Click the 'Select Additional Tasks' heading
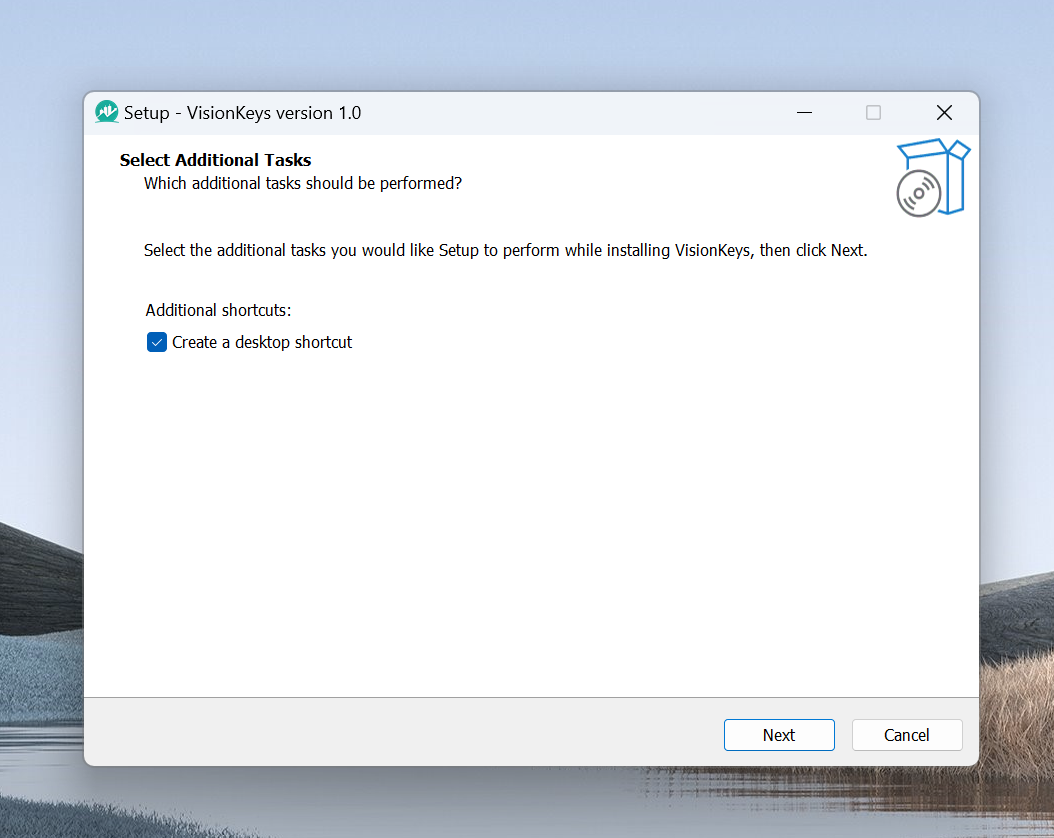The width and height of the screenshot is (1054, 838). point(215,160)
